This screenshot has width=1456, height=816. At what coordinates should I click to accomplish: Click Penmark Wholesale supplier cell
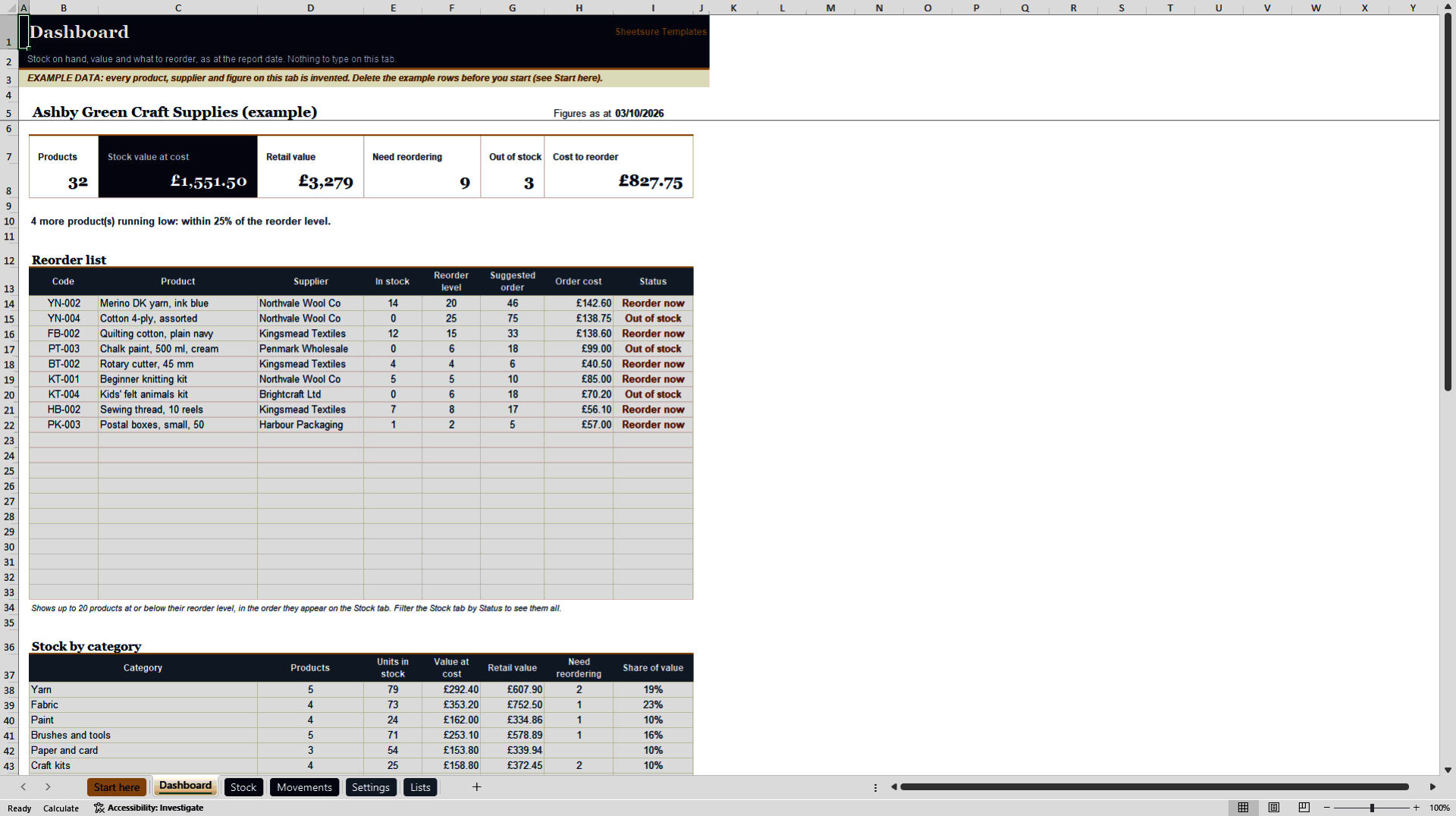point(310,349)
